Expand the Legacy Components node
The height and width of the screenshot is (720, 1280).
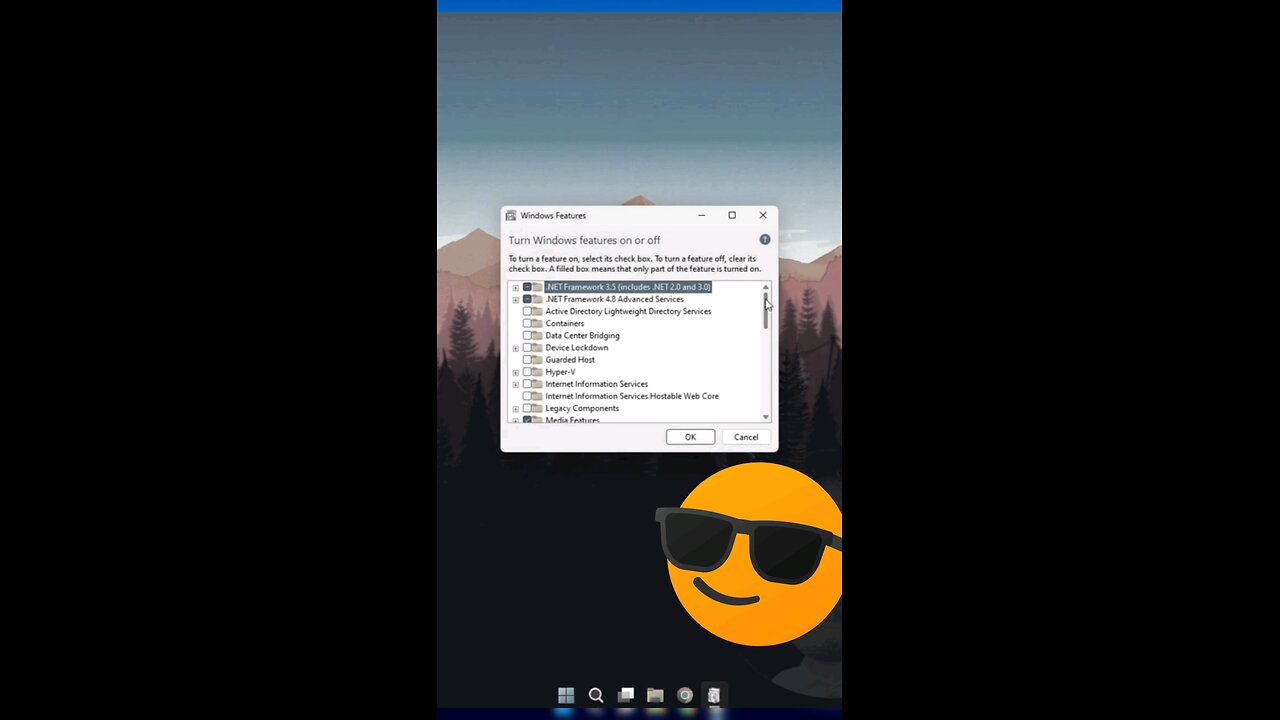click(x=516, y=409)
